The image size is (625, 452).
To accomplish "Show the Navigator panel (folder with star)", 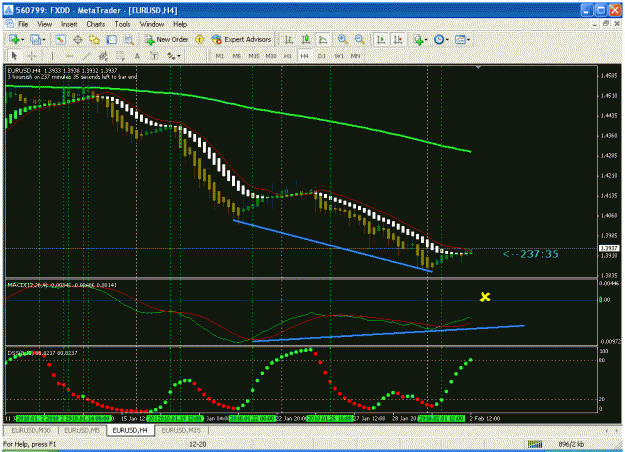I will click(94, 39).
